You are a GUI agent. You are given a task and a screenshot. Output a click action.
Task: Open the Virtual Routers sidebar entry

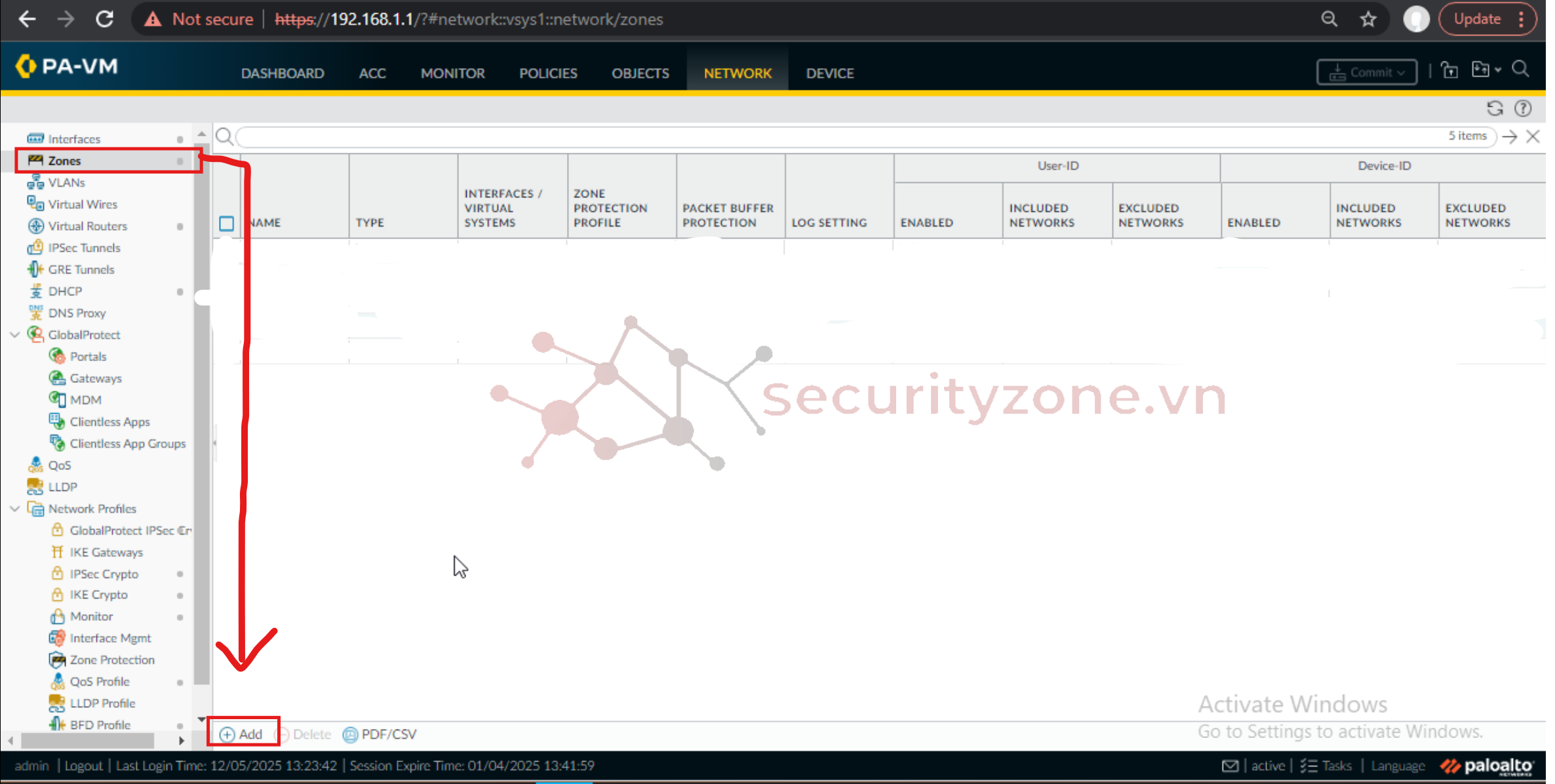tap(87, 226)
